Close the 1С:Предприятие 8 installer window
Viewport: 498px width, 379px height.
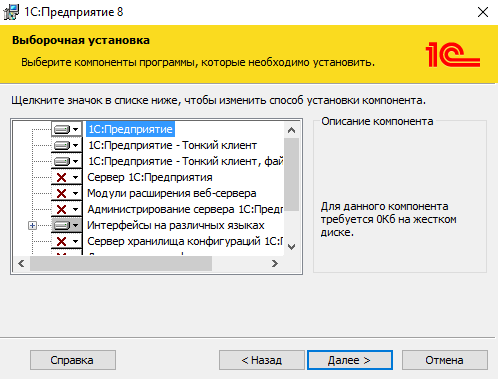click(x=483, y=12)
